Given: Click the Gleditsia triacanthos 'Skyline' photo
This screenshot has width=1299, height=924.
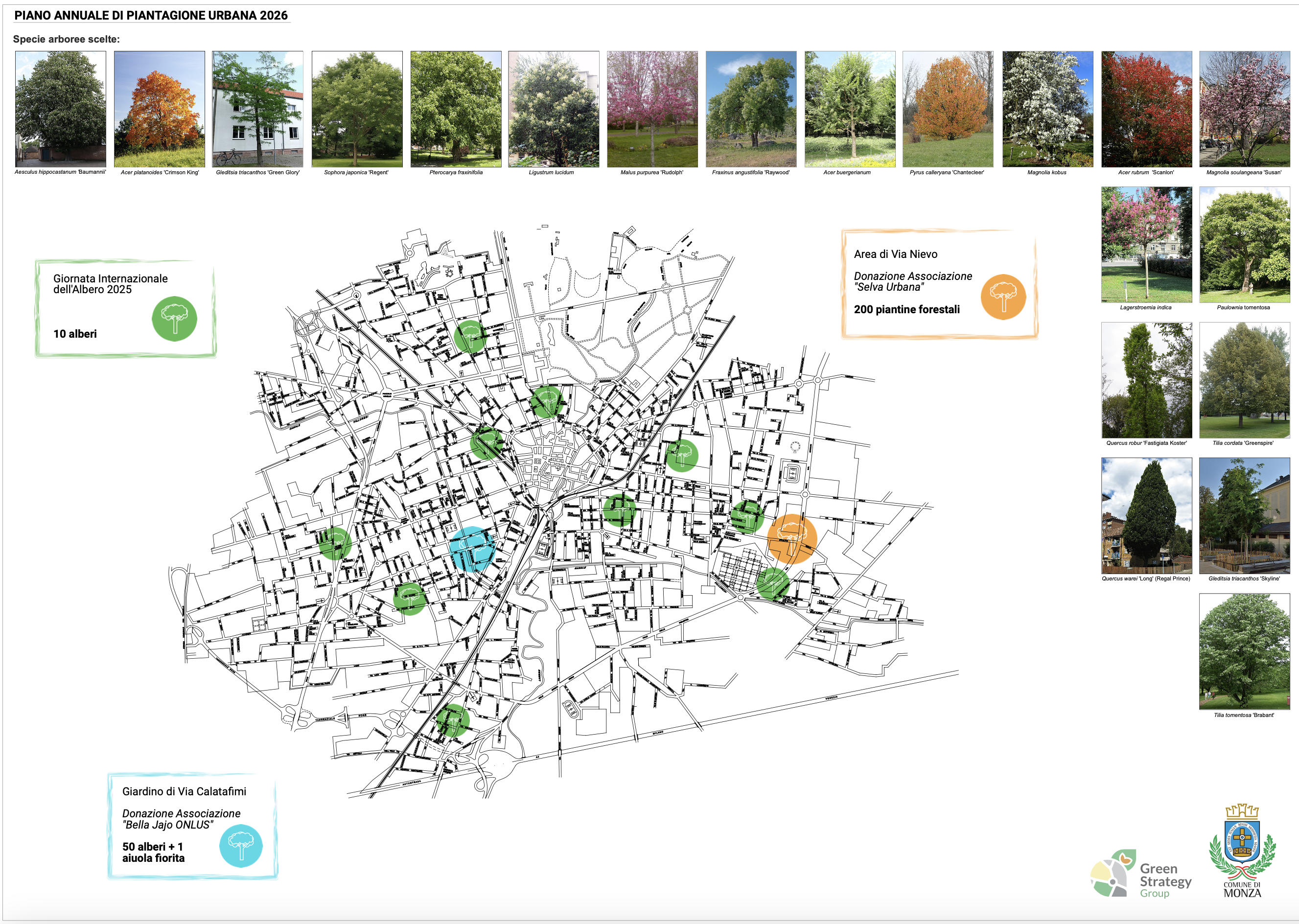Looking at the screenshot, I should 1244,515.
